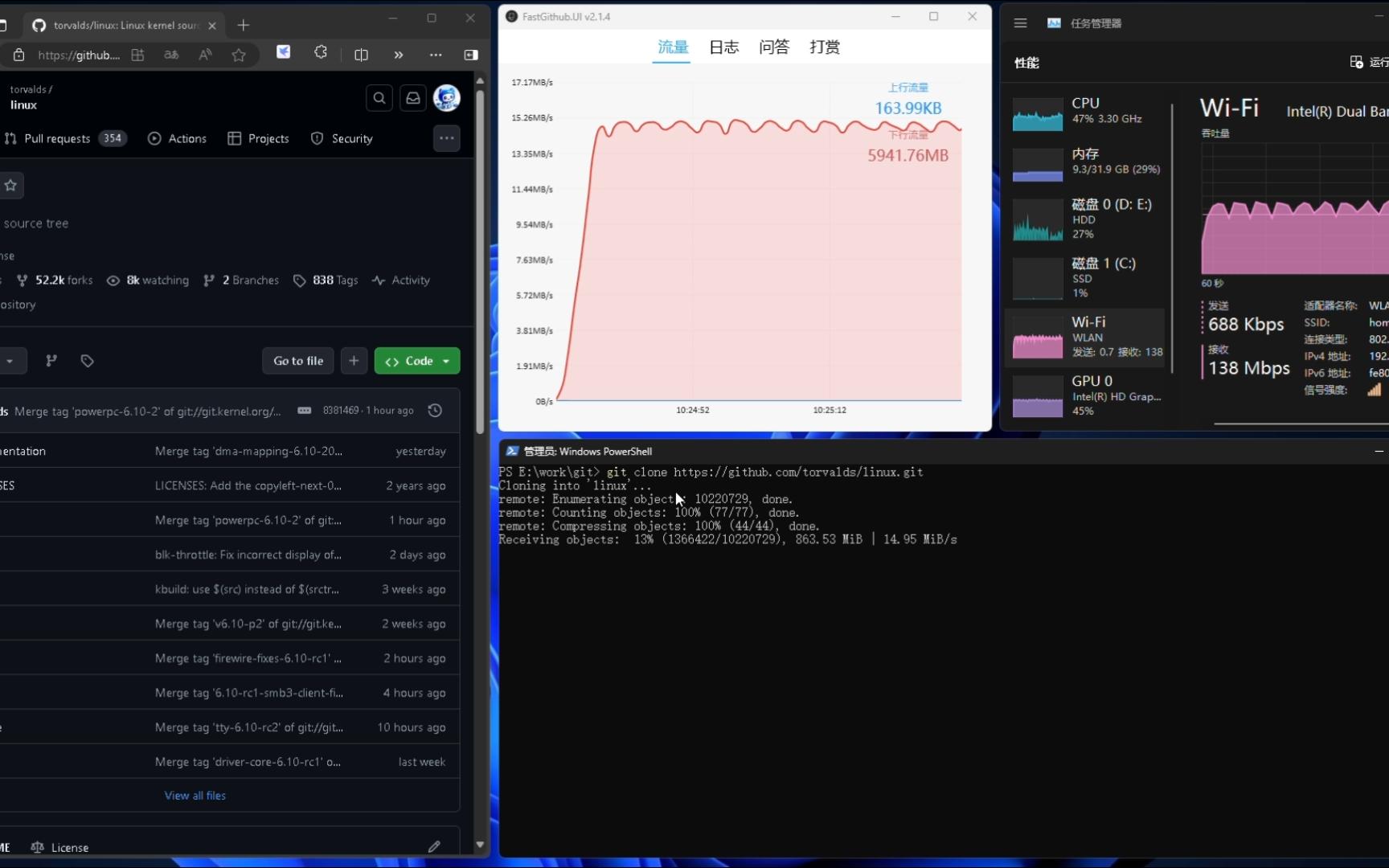
Task: Open the browser split screen icon
Action: pyautogui.click(x=361, y=55)
